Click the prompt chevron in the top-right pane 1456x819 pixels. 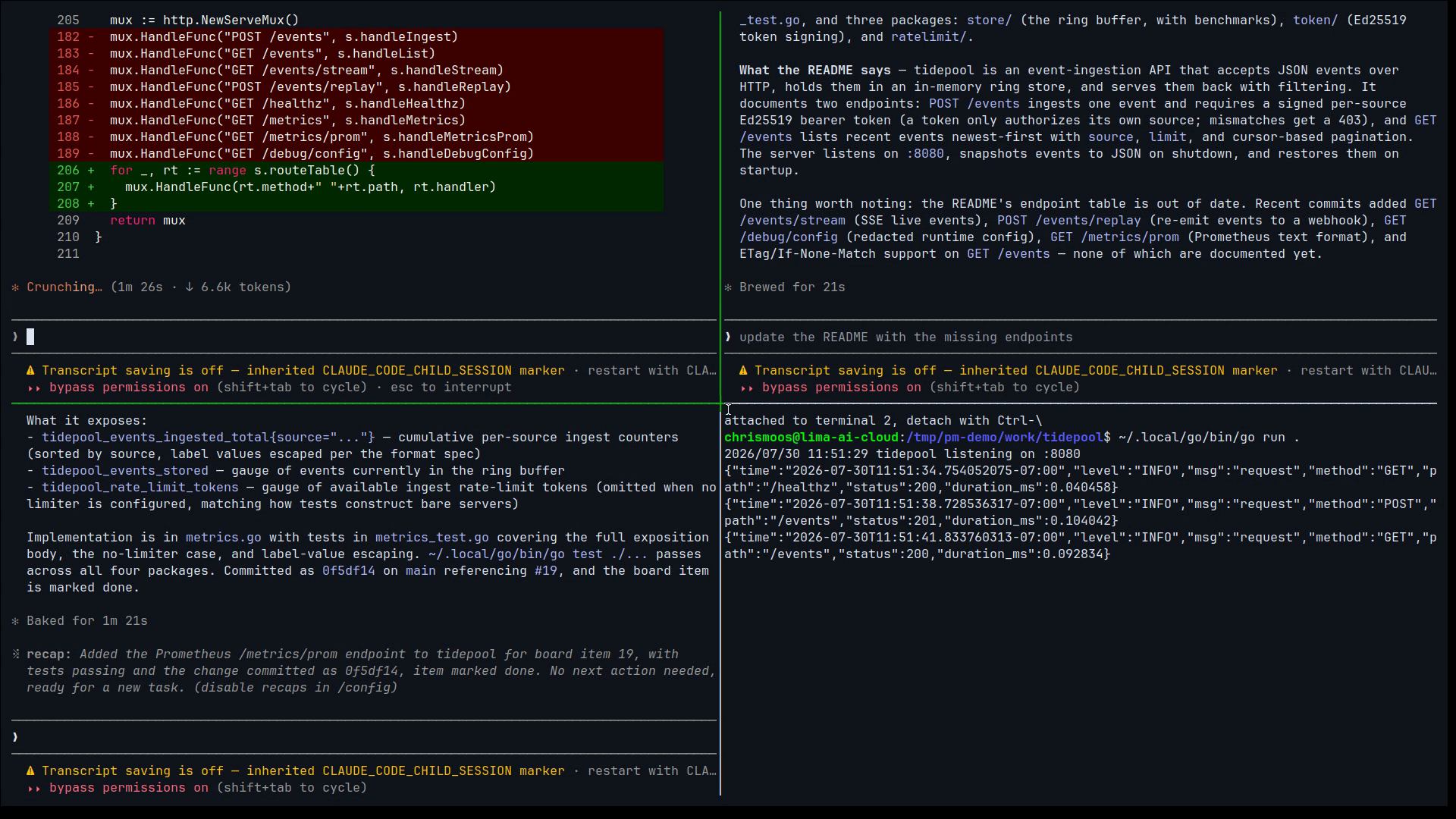728,337
